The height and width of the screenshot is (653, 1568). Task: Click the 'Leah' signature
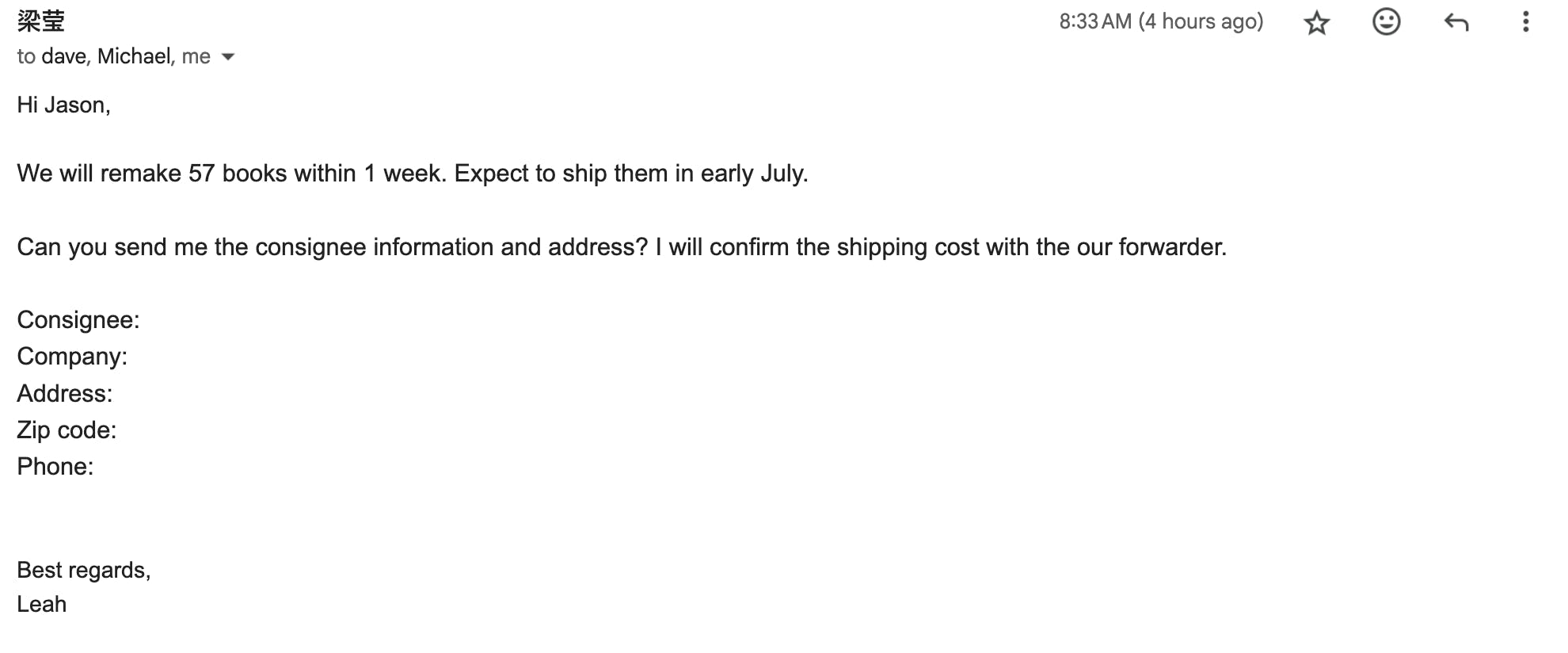click(x=42, y=605)
